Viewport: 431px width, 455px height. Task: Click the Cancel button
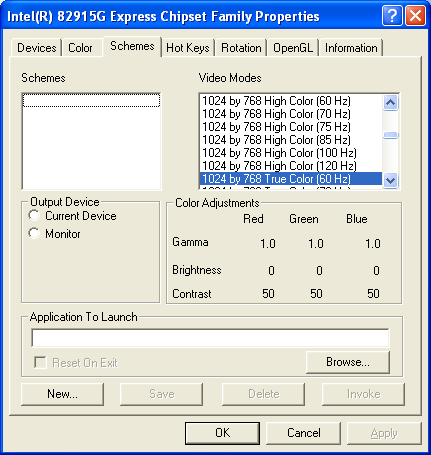click(303, 433)
